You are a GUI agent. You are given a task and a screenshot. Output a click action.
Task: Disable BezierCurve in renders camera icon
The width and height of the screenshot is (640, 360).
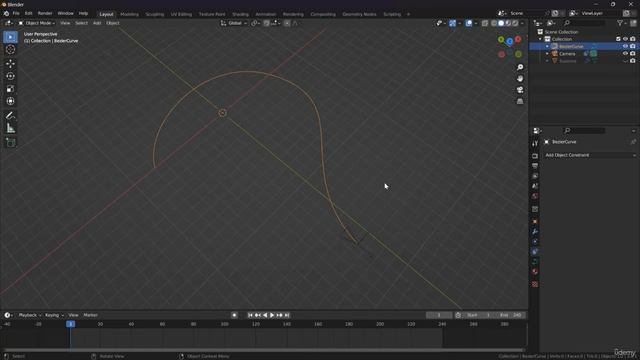pos(633,47)
